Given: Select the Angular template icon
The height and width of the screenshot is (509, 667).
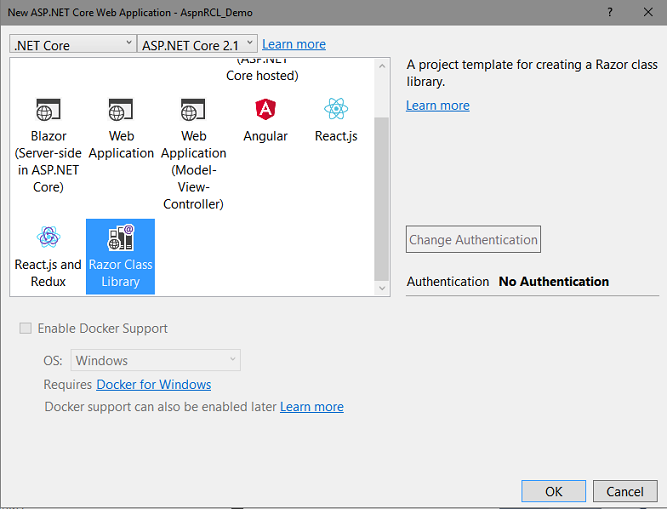Looking at the screenshot, I should pyautogui.click(x=265, y=109).
